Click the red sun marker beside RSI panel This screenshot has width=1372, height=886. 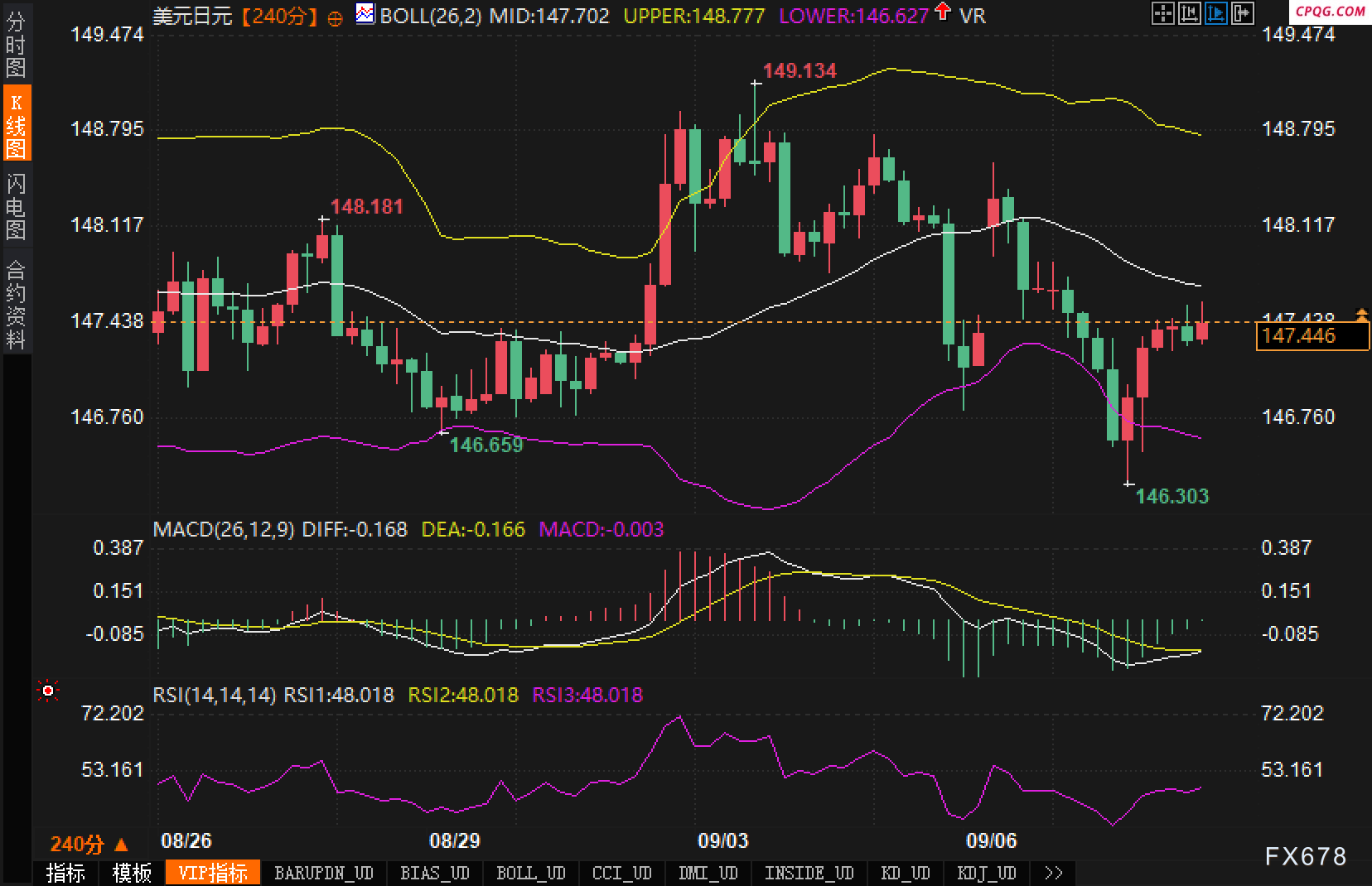(48, 690)
